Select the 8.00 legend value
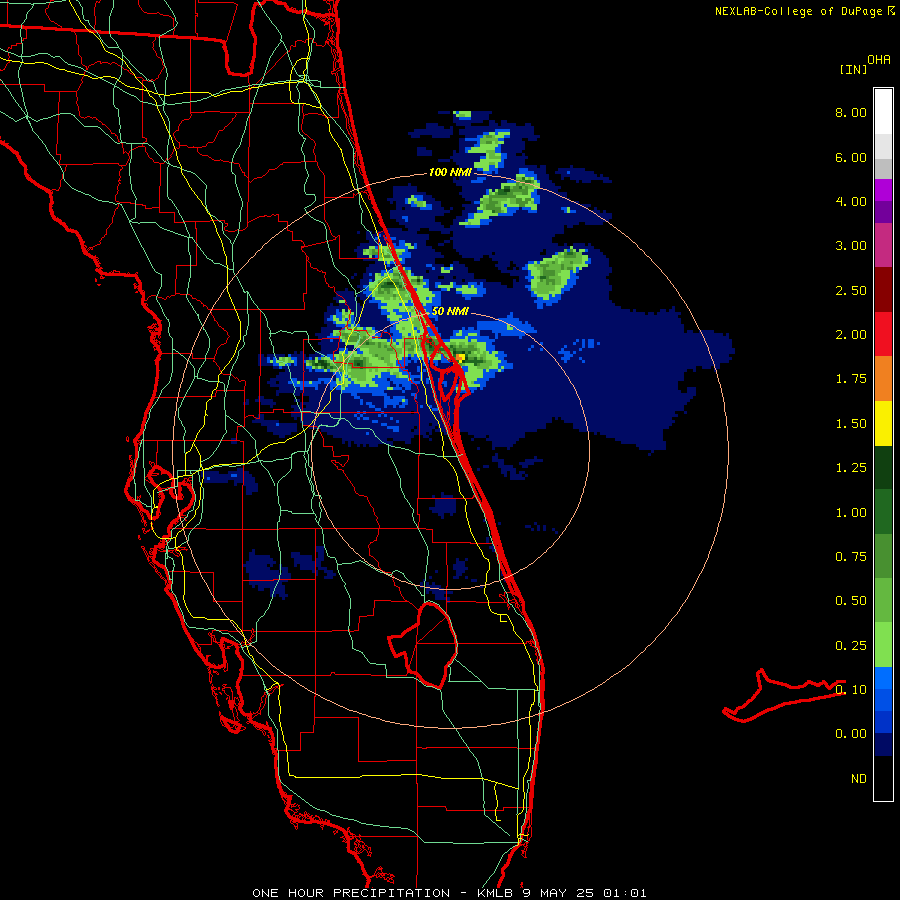 pyautogui.click(x=851, y=112)
